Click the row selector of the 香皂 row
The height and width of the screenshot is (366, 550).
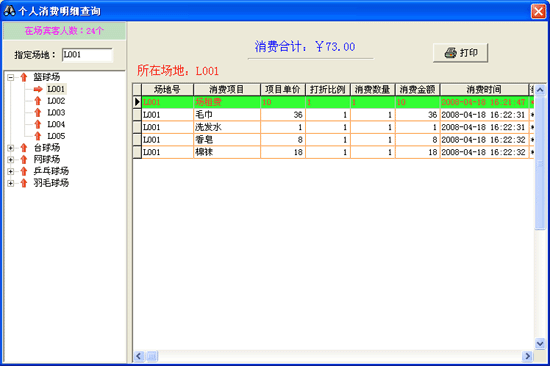(137, 140)
